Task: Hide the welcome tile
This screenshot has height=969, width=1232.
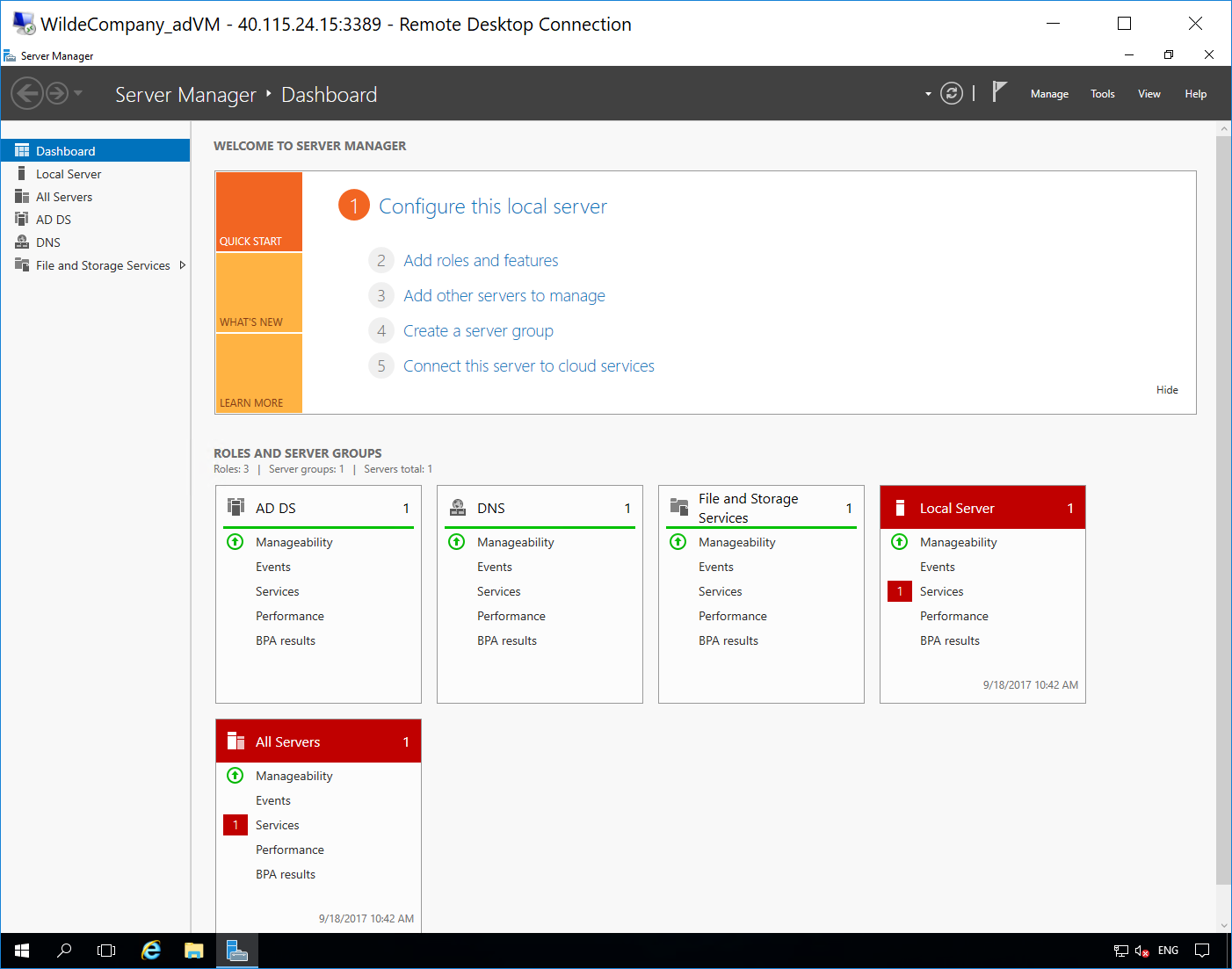Action: [1167, 390]
